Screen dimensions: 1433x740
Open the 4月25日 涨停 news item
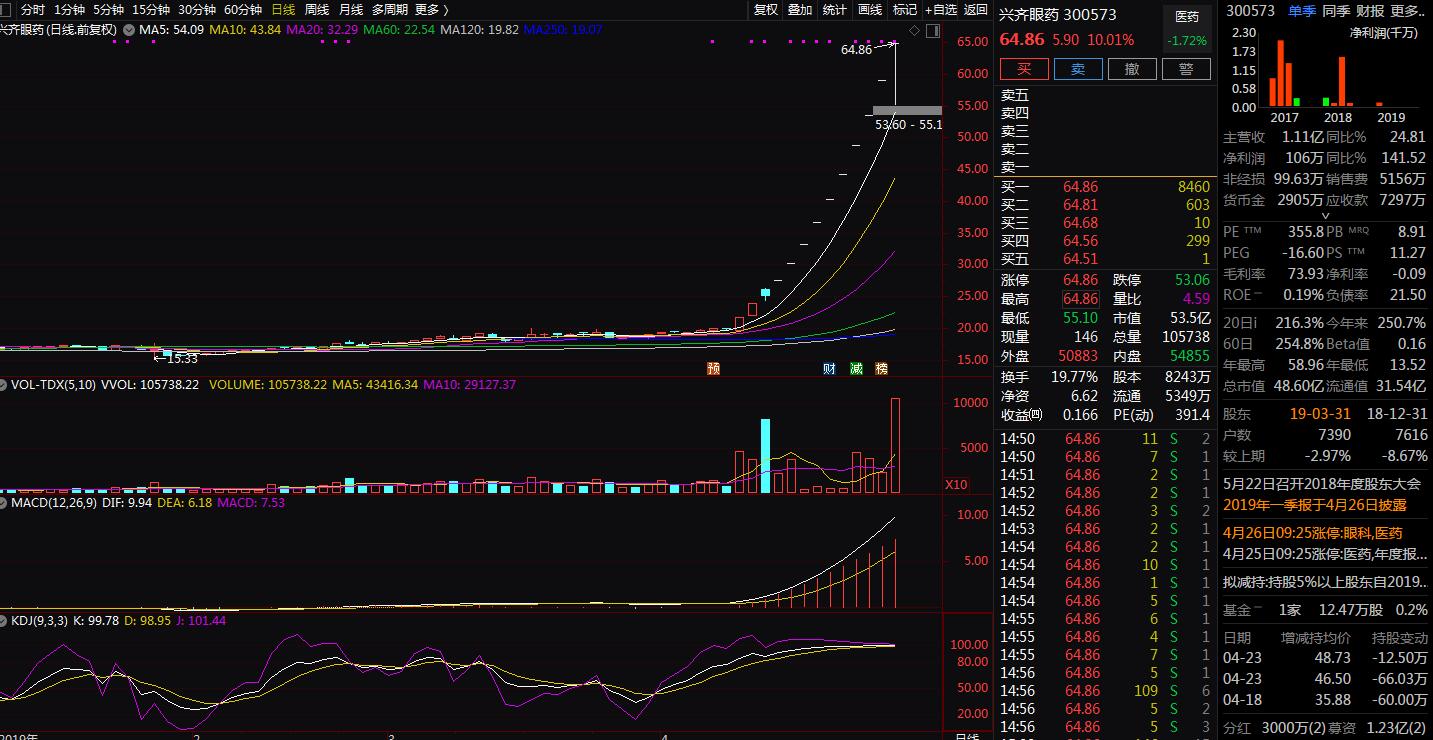[1327, 554]
